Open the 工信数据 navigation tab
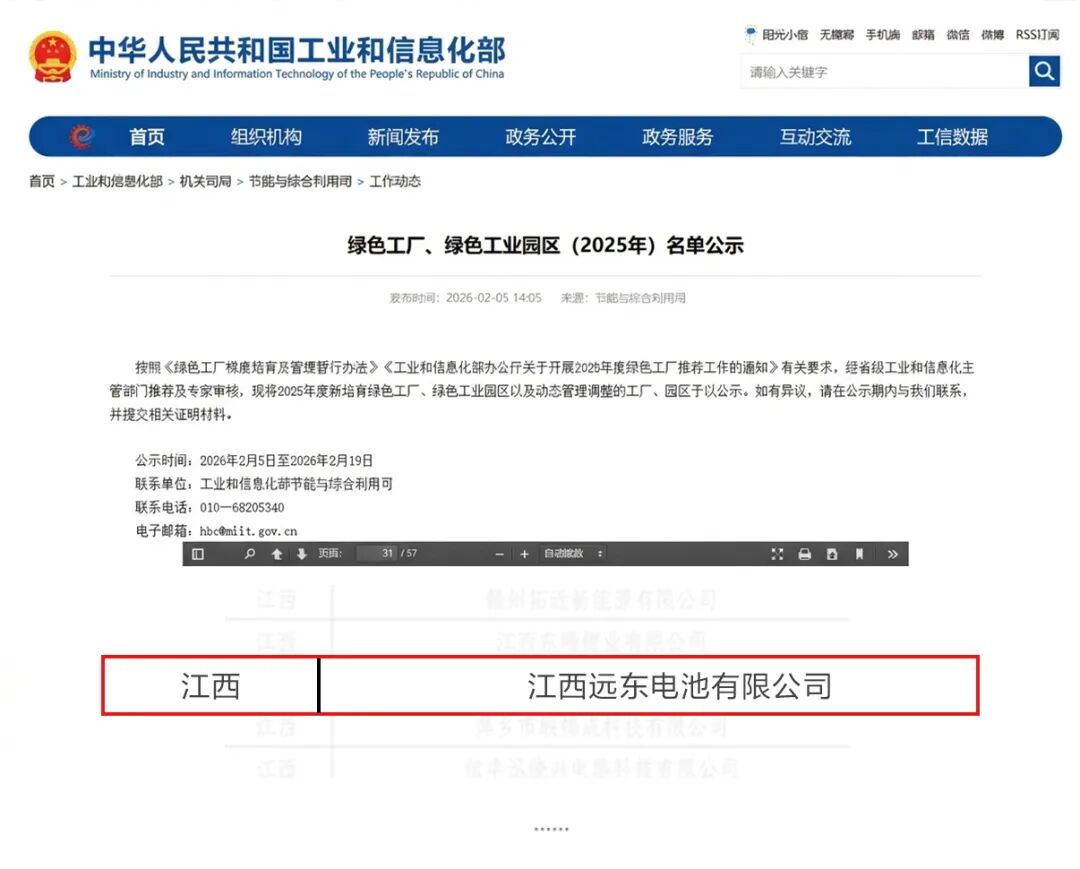 click(x=952, y=138)
